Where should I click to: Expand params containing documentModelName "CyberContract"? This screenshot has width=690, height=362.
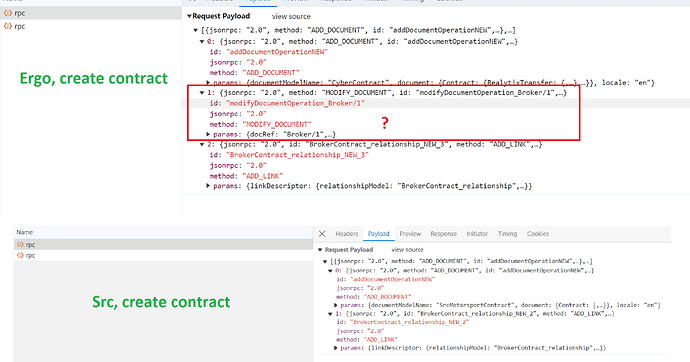click(208, 83)
